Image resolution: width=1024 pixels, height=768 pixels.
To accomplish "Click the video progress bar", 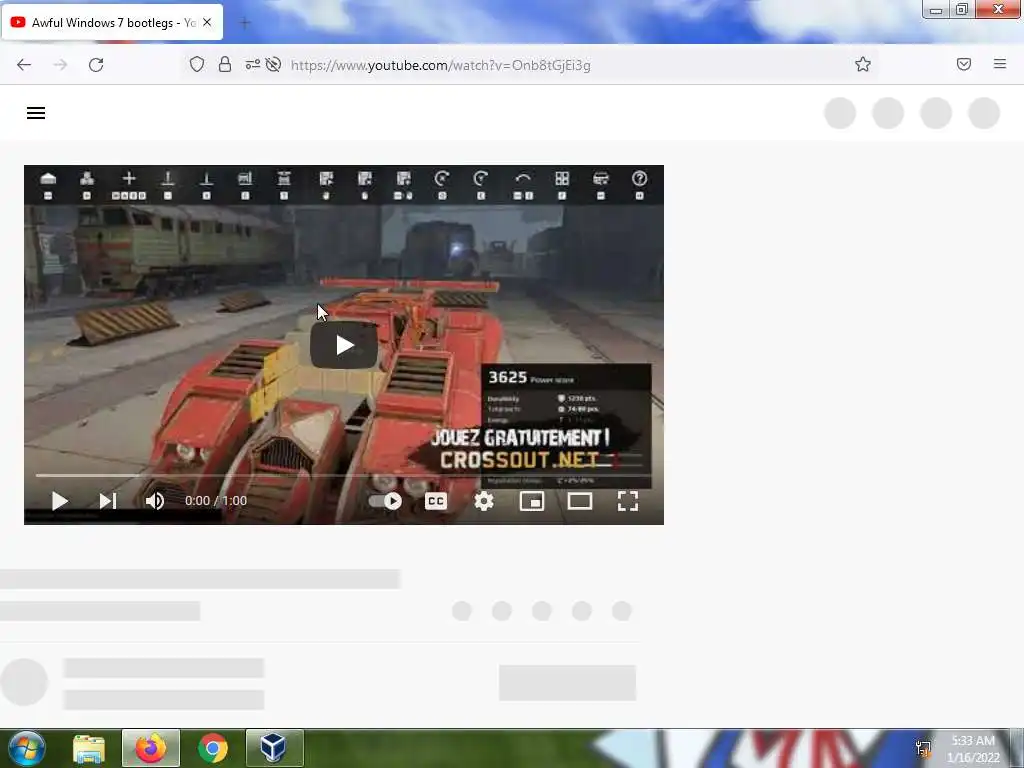I will point(344,475).
